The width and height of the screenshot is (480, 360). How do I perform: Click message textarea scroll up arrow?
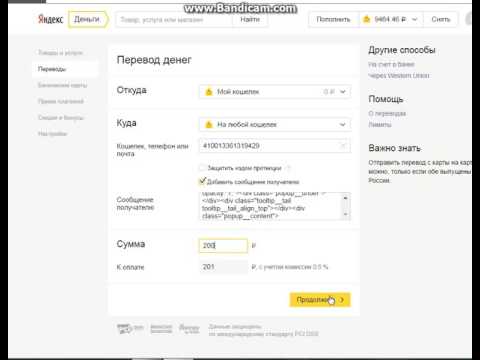pos(346,198)
